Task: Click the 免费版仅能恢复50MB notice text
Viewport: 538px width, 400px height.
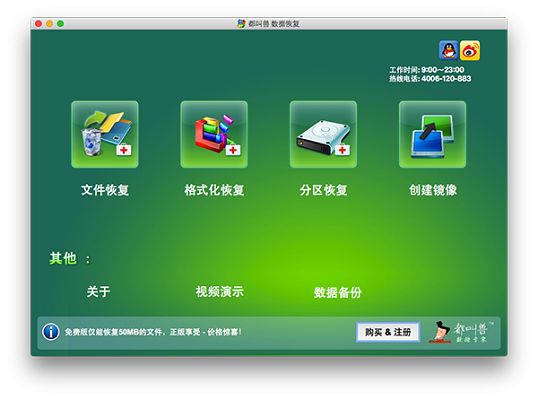Action: click(153, 332)
